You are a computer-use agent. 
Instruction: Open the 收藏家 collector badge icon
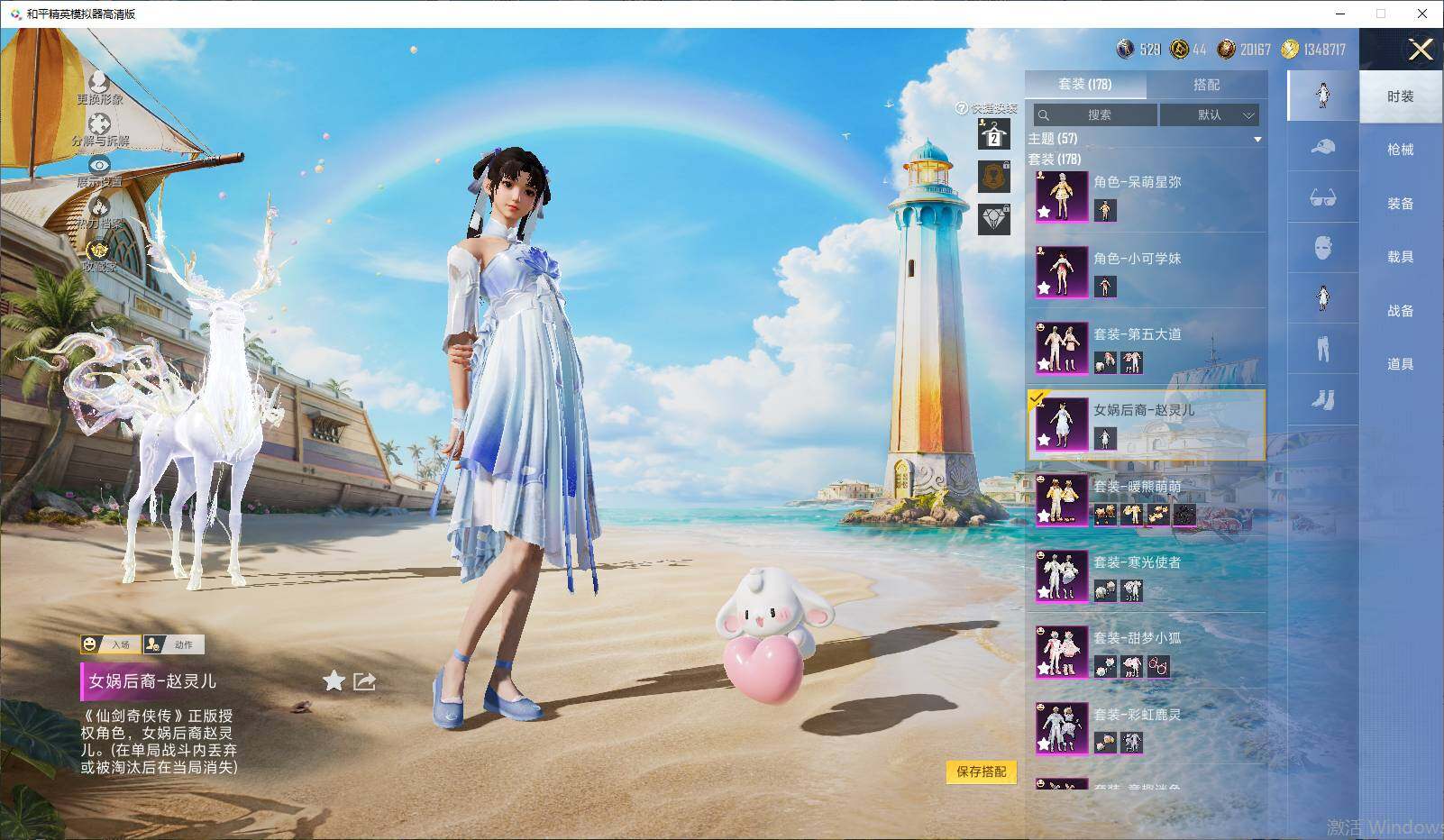(99, 250)
